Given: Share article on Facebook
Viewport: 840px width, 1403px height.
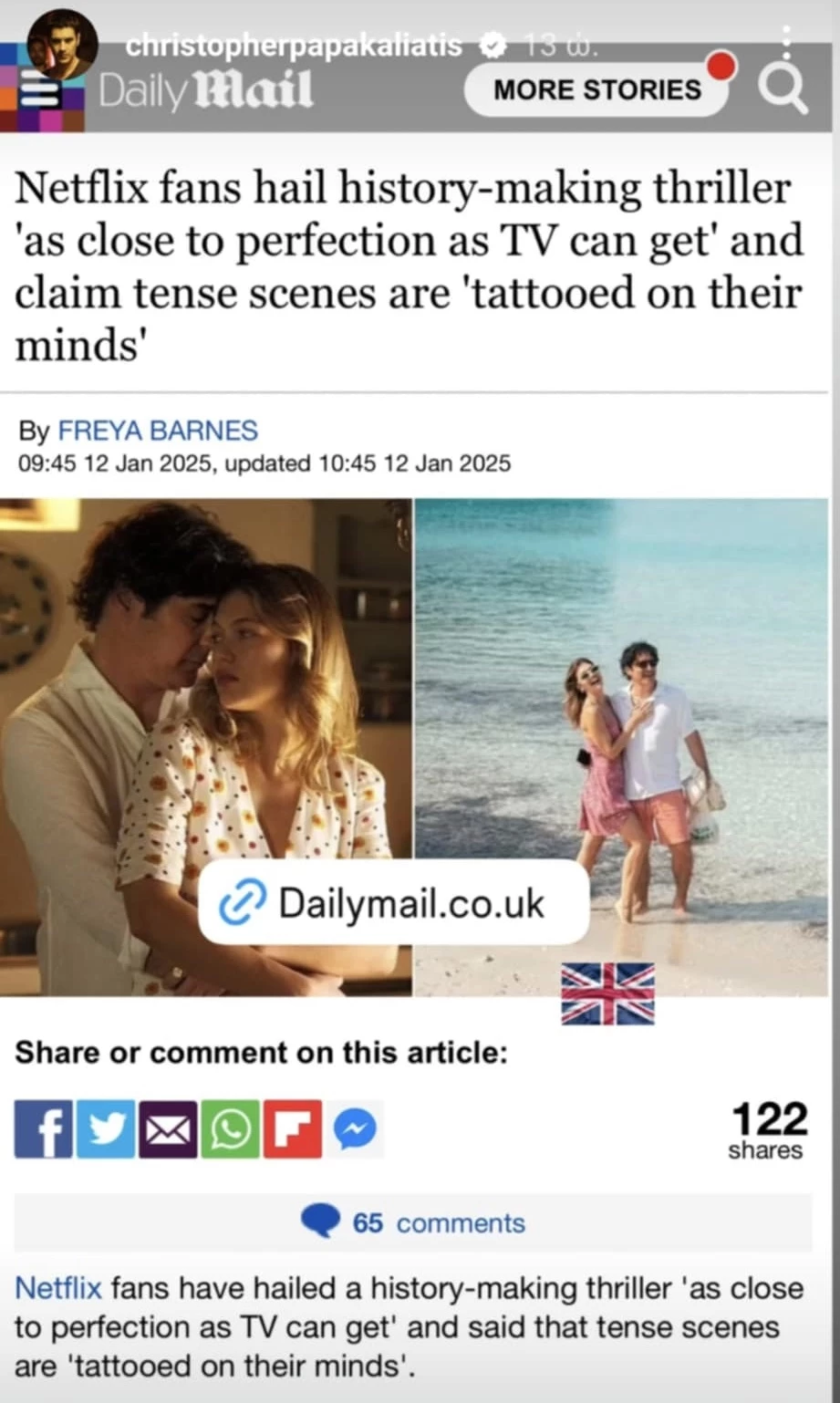Looking at the screenshot, I should [x=44, y=1129].
